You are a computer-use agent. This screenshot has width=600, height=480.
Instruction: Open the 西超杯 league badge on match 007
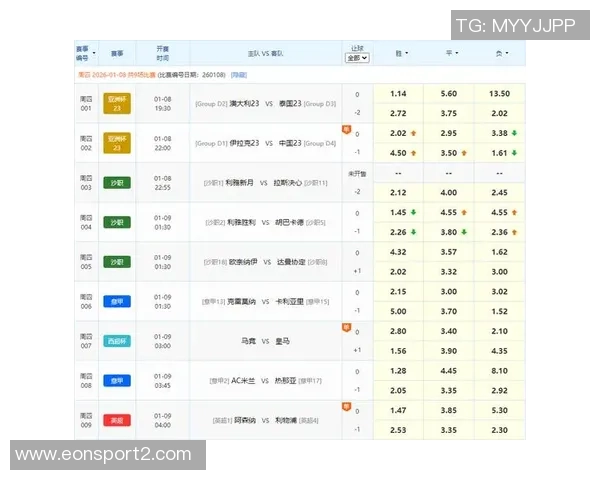point(117,341)
